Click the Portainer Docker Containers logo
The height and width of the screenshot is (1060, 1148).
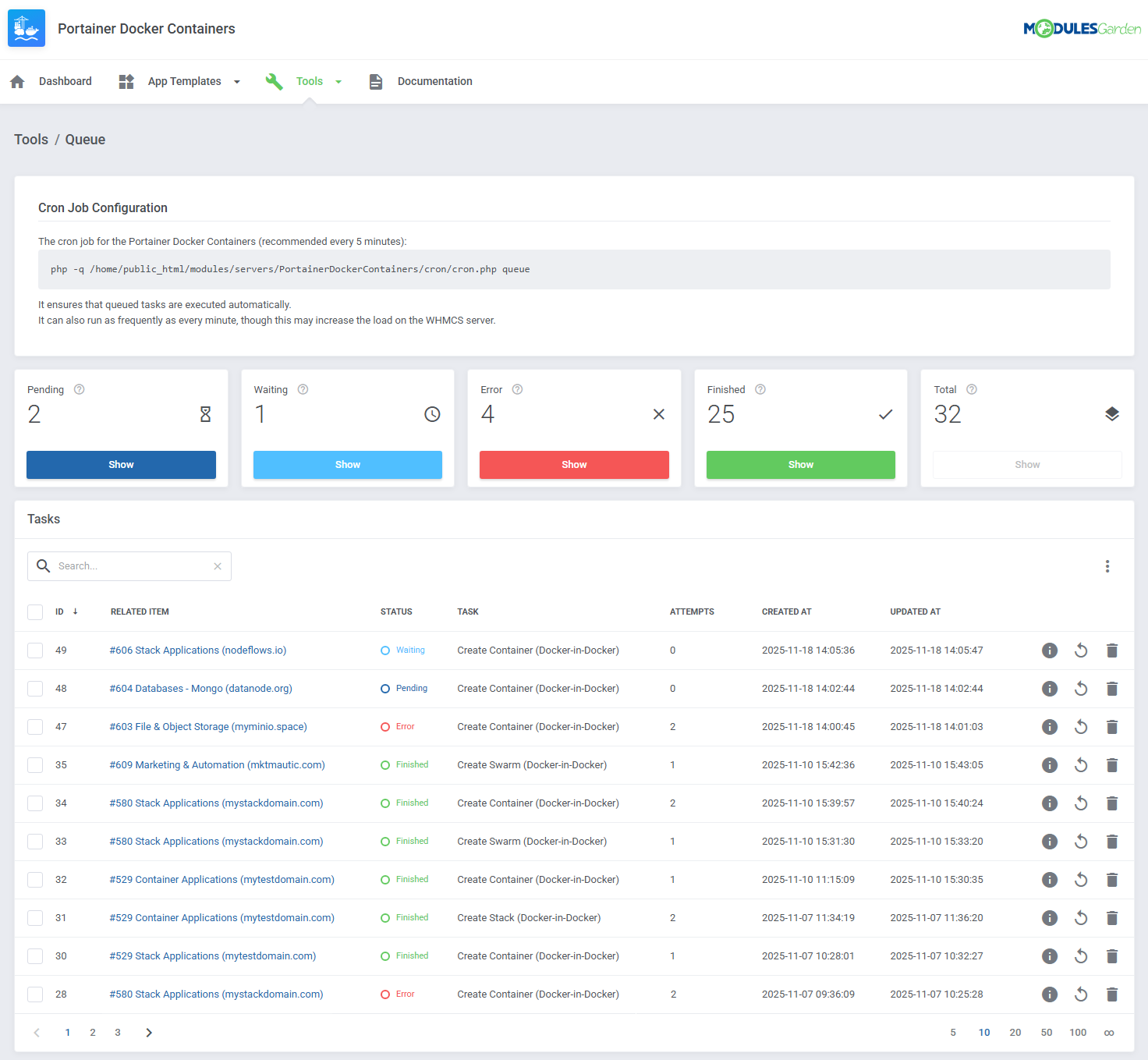click(26, 28)
